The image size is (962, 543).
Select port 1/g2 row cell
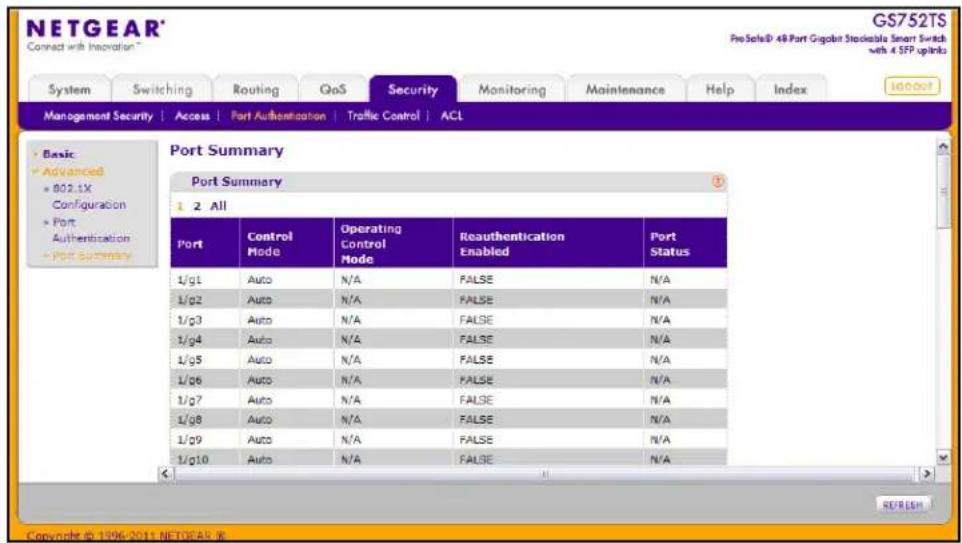tap(205, 300)
